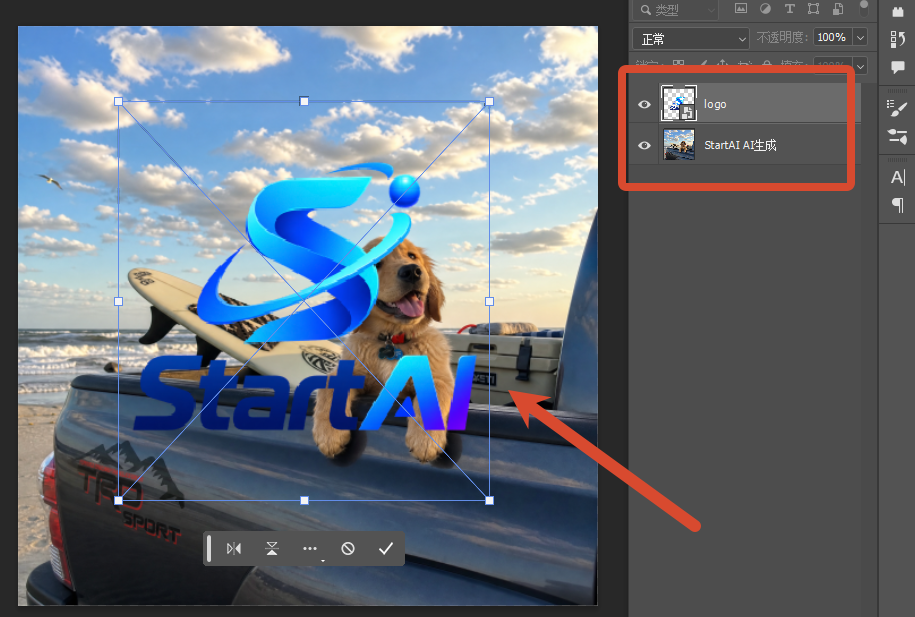Click the top-left transform corner handle
This screenshot has width=915, height=617.
tap(118, 102)
